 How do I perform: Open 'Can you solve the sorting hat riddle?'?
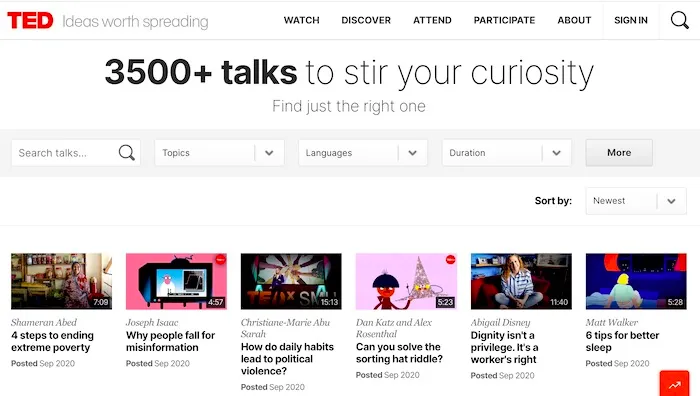click(400, 353)
